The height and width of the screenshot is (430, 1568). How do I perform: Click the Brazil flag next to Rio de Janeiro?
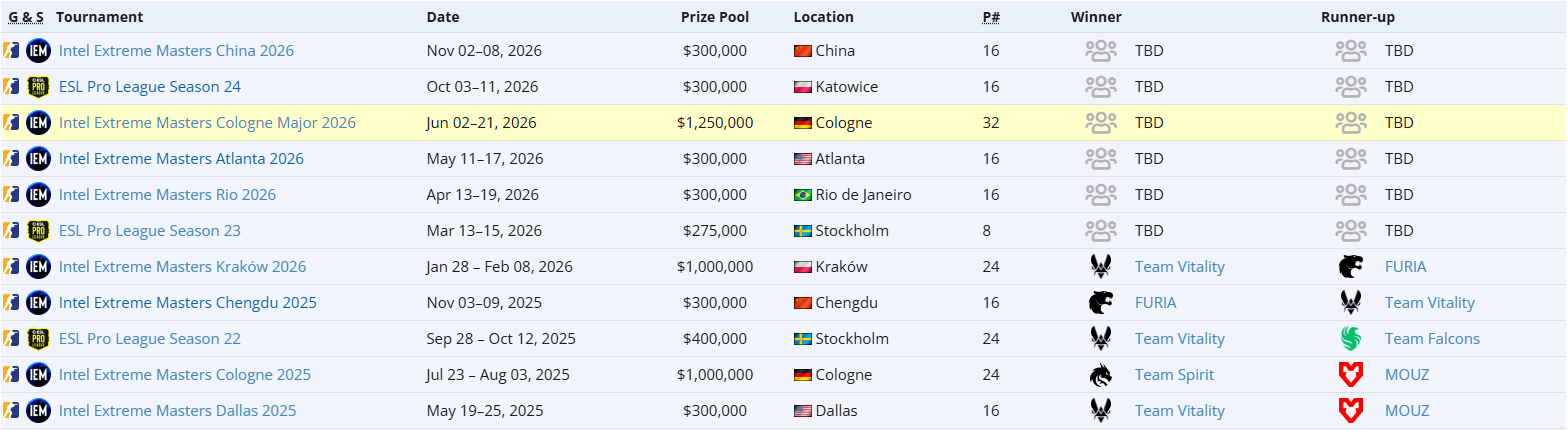802,195
